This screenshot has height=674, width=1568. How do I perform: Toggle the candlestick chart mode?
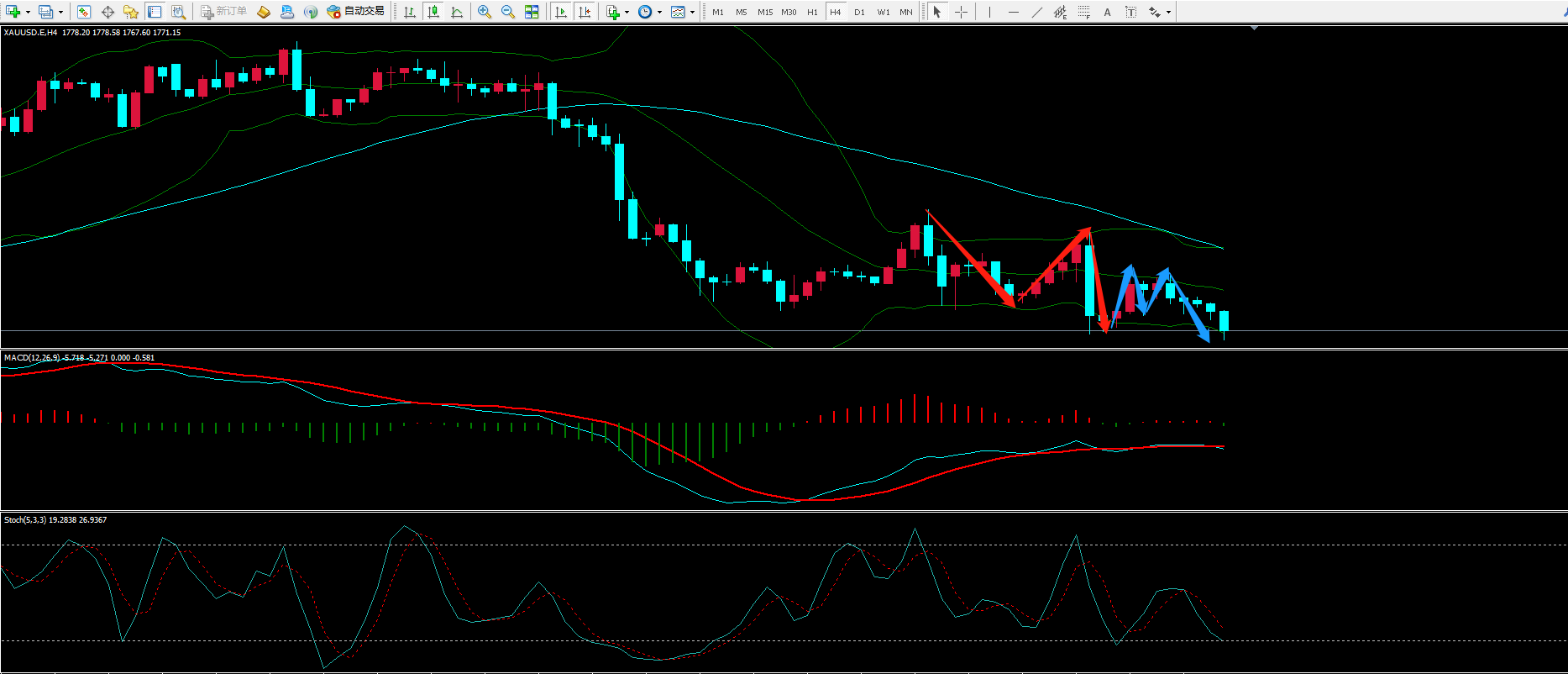point(433,12)
